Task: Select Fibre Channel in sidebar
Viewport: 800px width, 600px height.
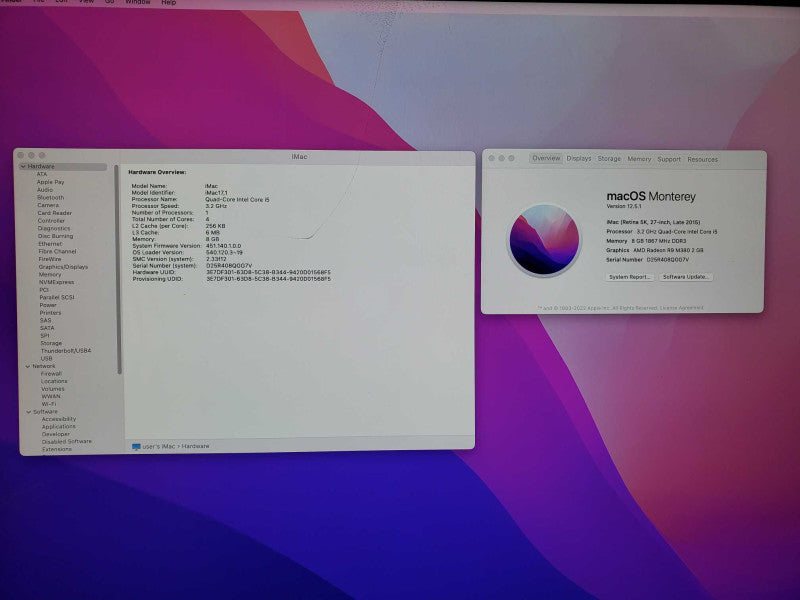Action: pos(57,252)
